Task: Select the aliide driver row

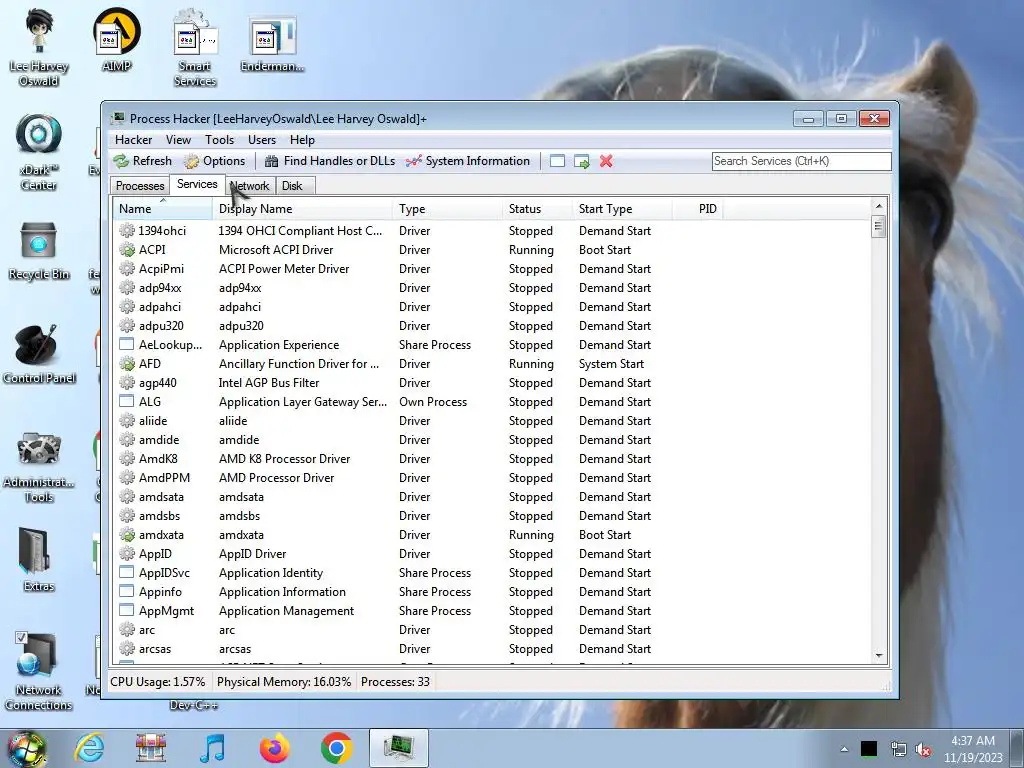Action: [493, 421]
